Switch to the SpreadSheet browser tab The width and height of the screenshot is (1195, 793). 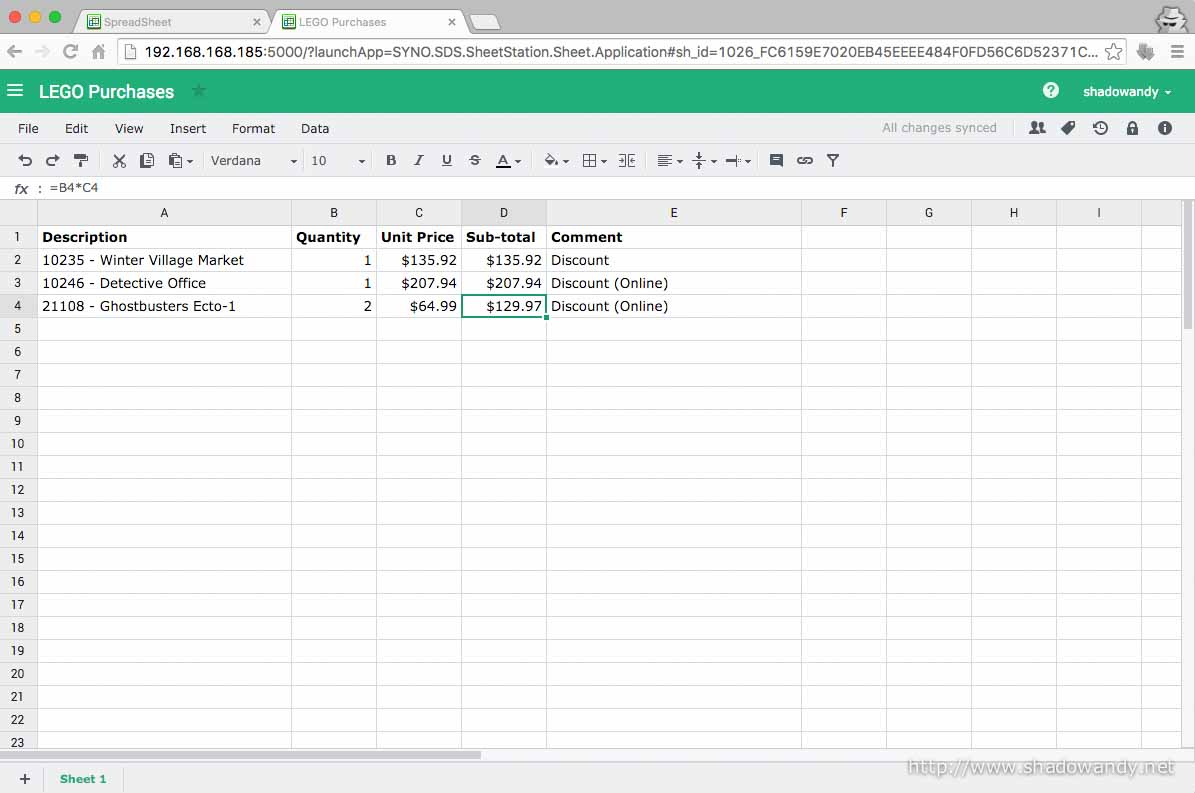click(x=171, y=22)
